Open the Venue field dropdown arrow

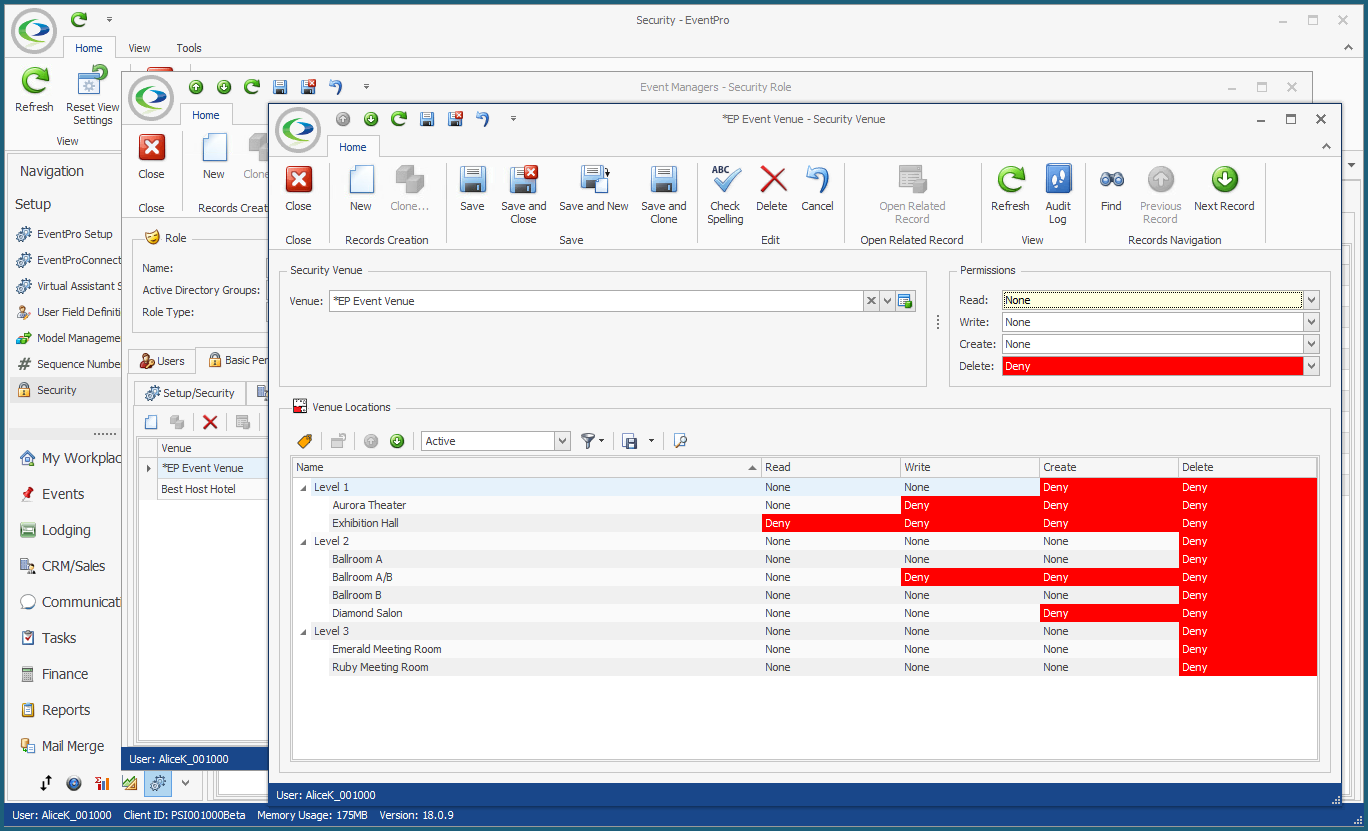[x=887, y=301]
